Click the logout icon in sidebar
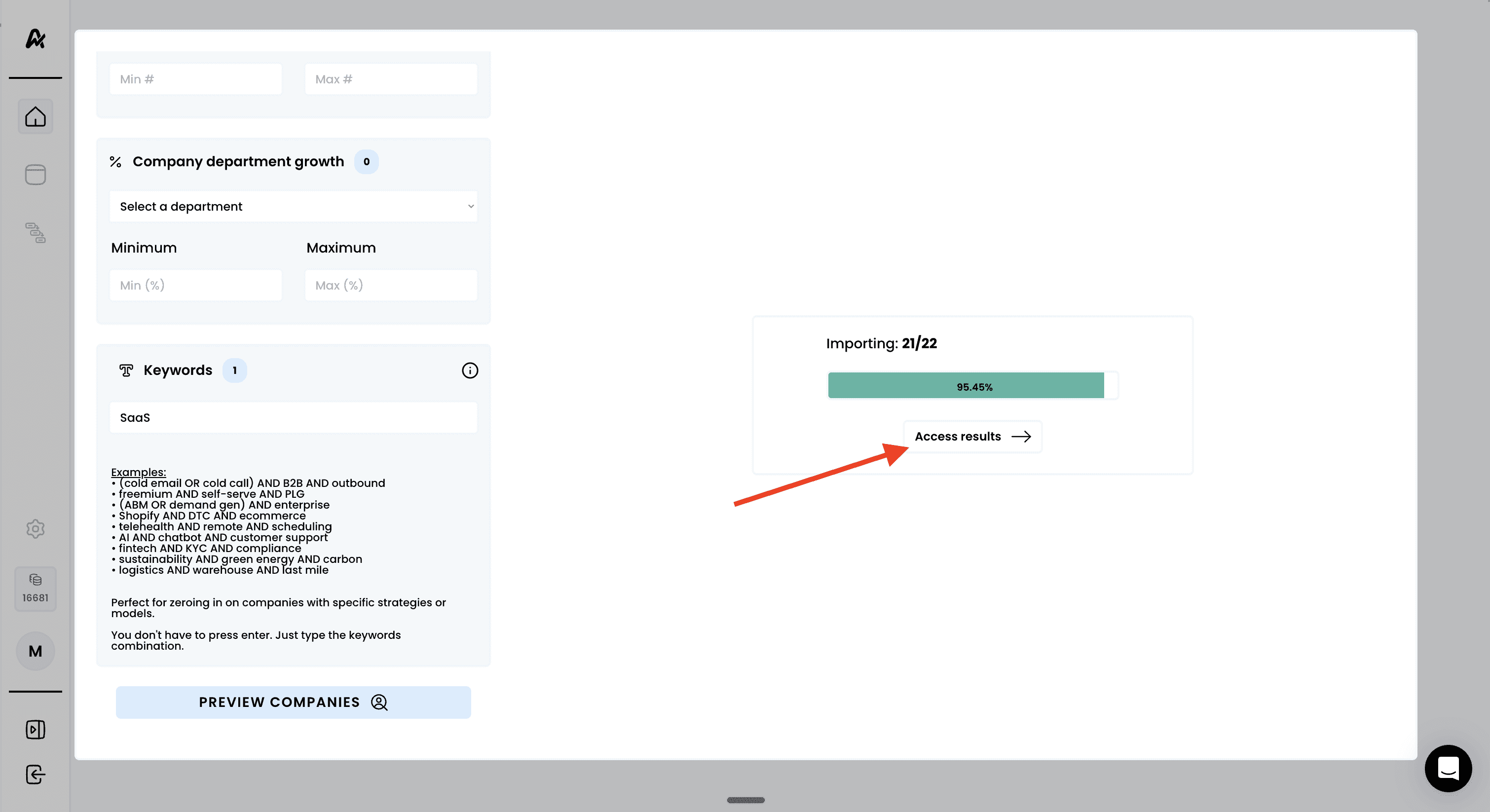The image size is (1490, 812). (x=36, y=775)
